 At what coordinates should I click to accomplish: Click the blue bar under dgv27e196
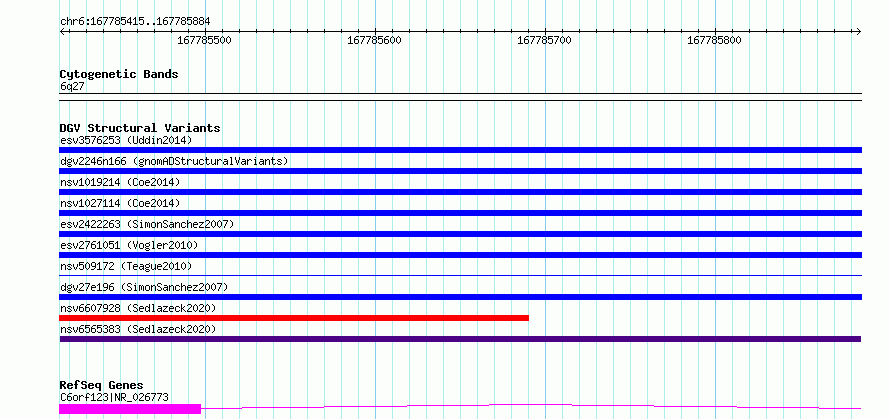click(460, 297)
